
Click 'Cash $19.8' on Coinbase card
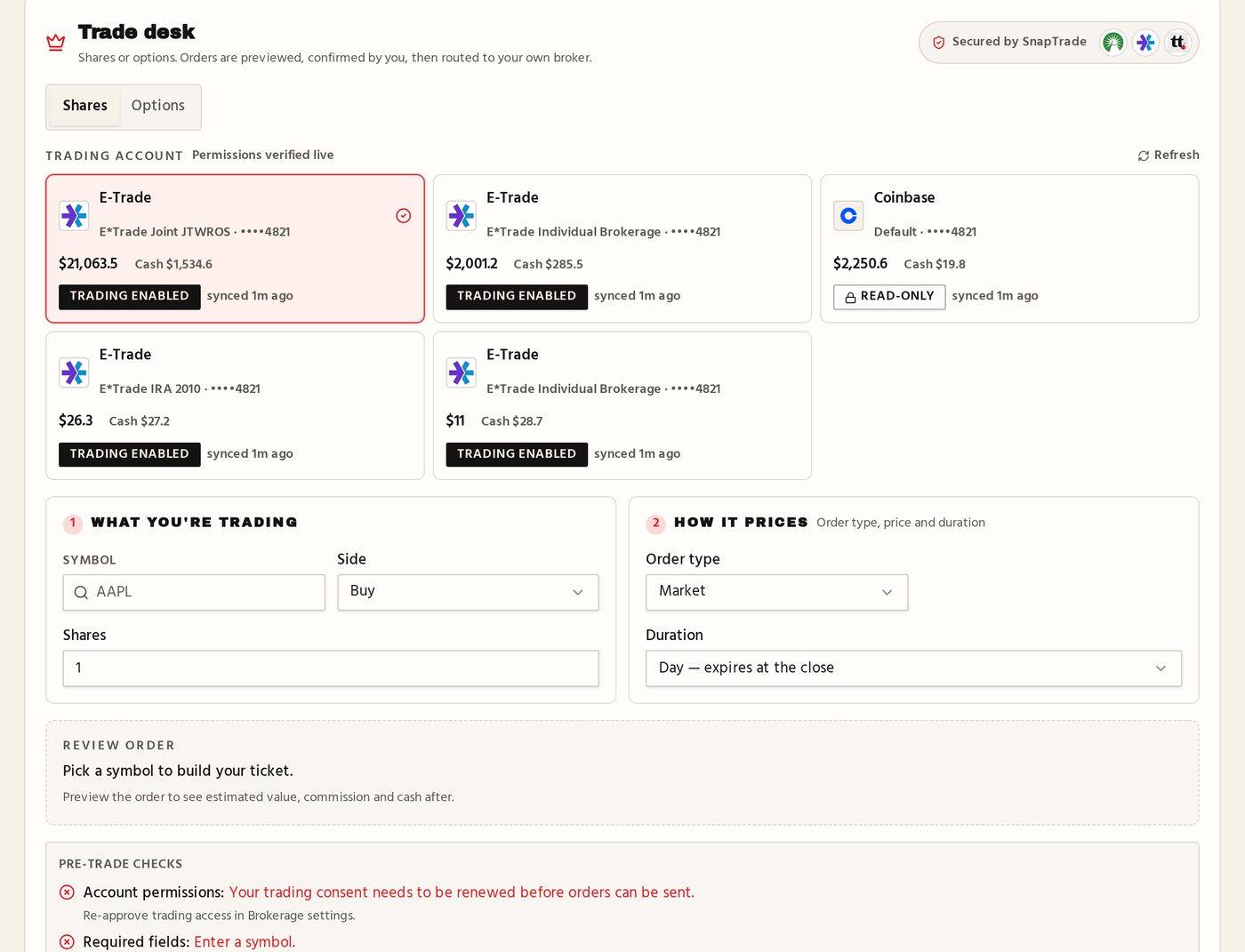(x=935, y=264)
